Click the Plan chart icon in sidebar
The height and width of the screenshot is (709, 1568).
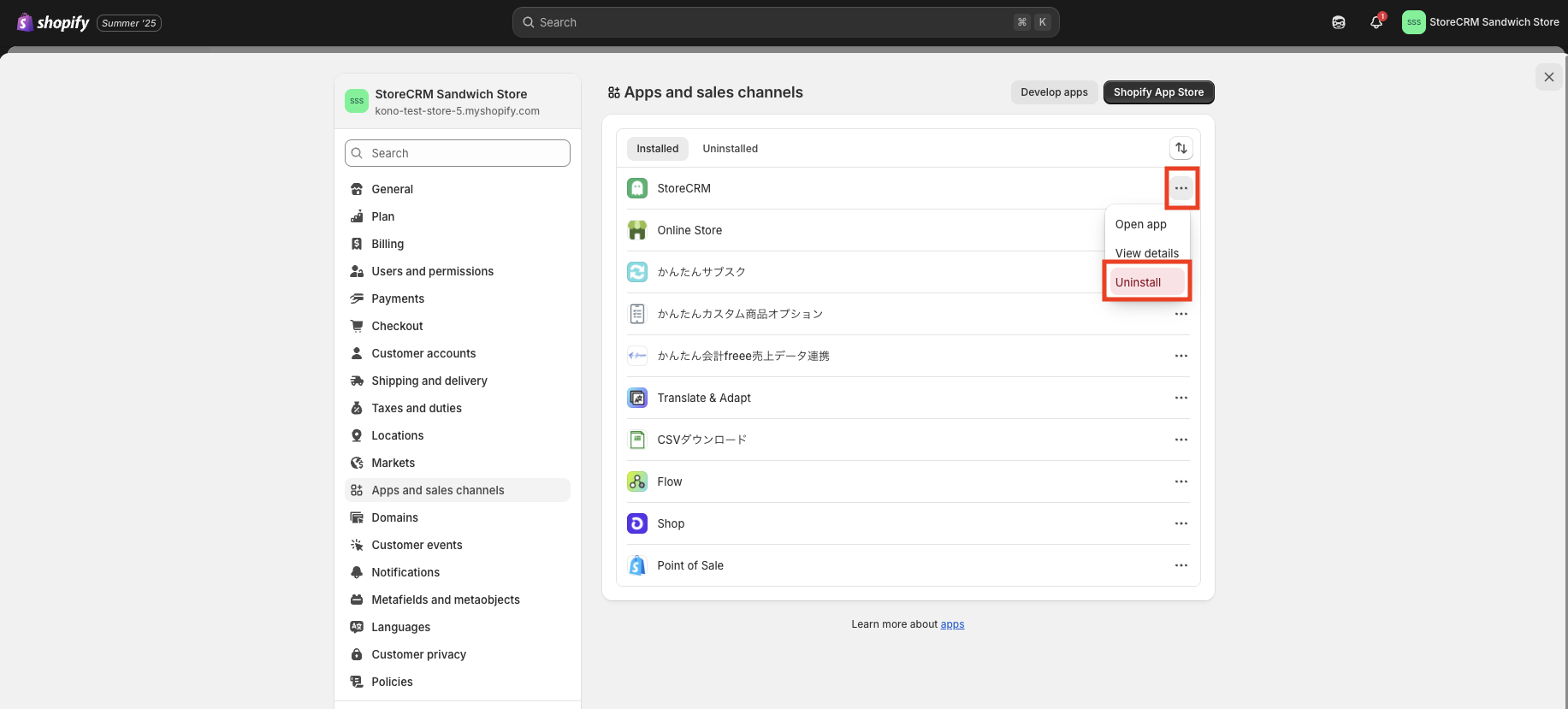tap(357, 216)
